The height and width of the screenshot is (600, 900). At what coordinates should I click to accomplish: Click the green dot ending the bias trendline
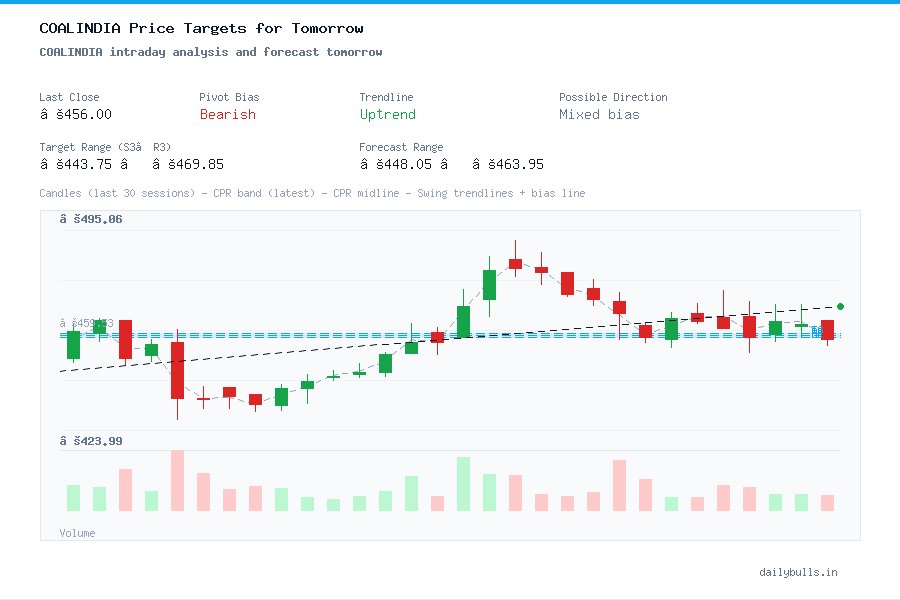[x=840, y=307]
